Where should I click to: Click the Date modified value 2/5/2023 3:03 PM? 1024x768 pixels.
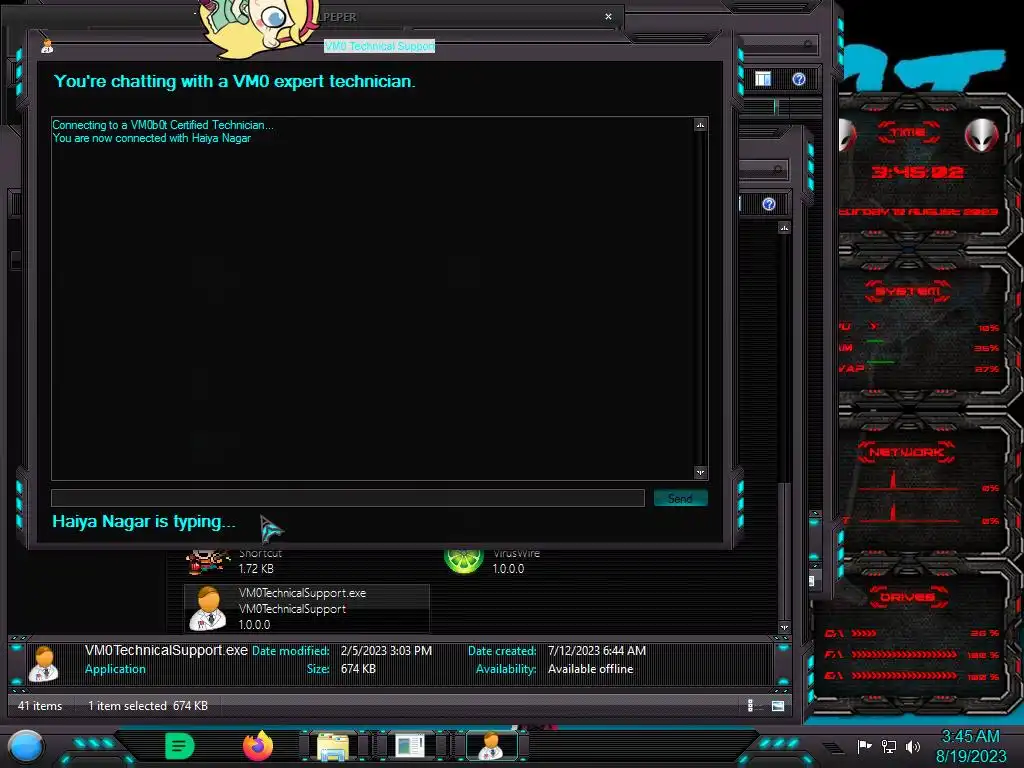click(x=386, y=651)
